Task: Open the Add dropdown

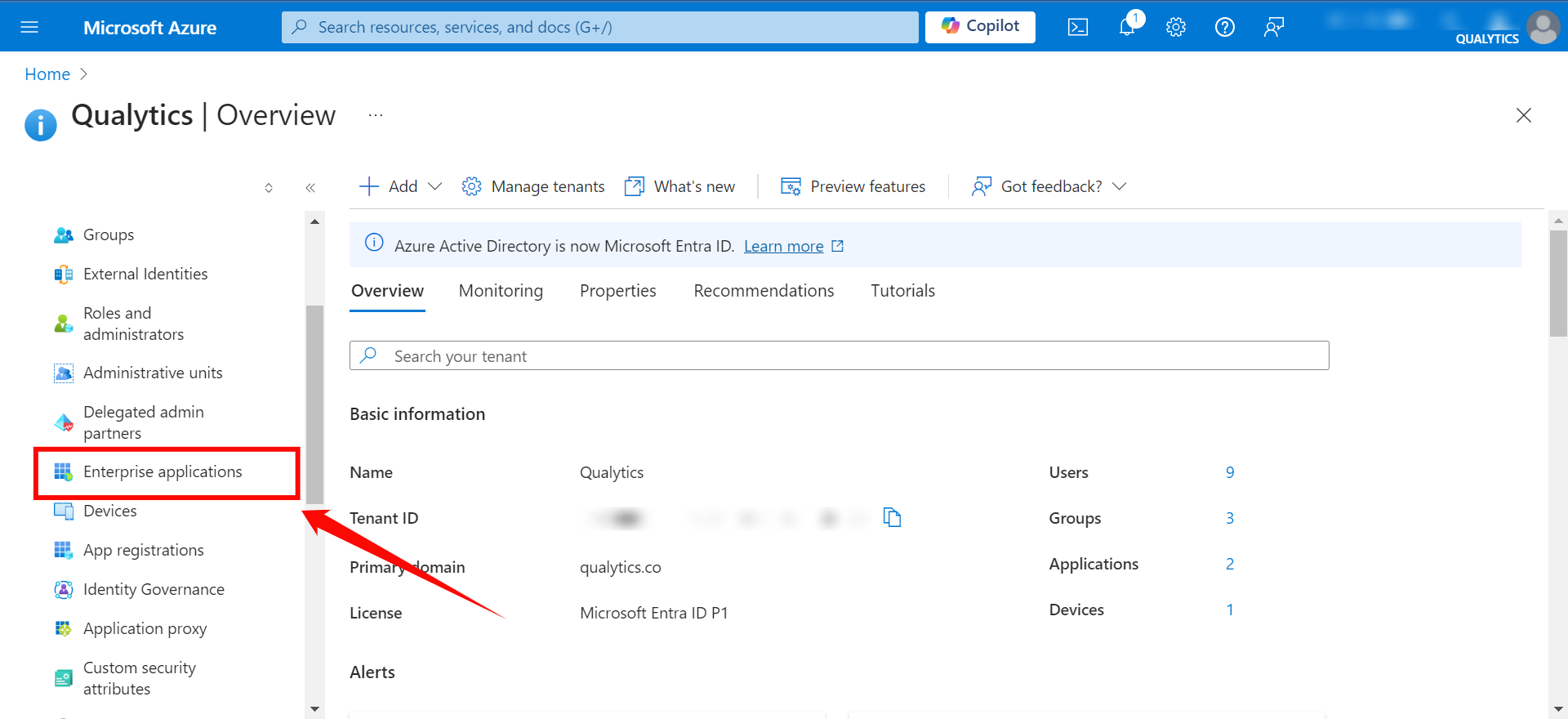Action: click(400, 186)
